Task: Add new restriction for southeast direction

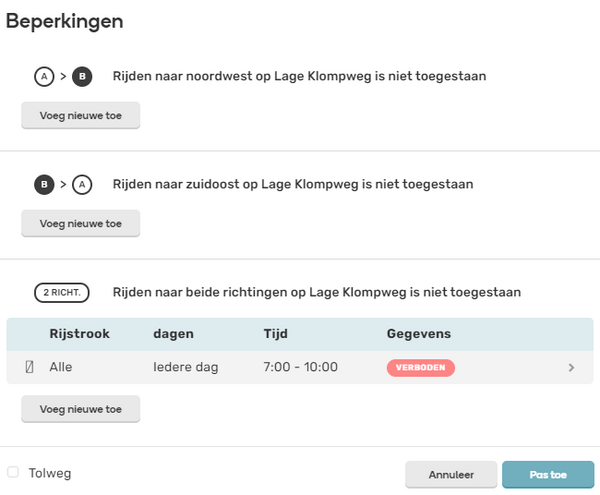Action: tap(81, 223)
